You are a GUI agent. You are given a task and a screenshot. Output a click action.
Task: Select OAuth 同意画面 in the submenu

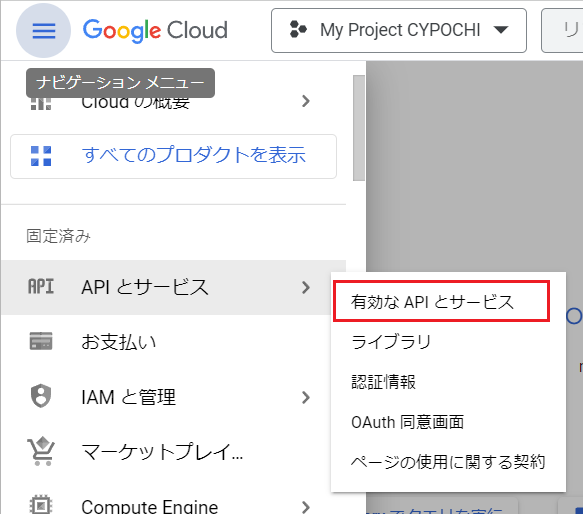click(448, 422)
